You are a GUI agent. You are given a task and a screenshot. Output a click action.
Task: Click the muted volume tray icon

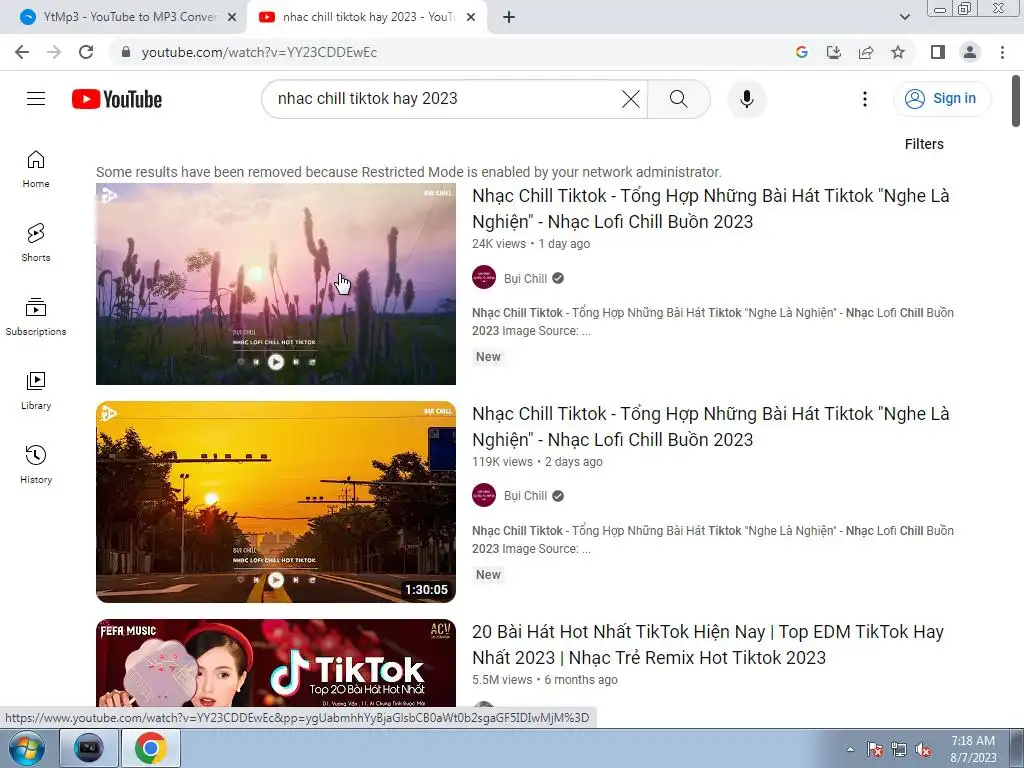click(x=923, y=749)
